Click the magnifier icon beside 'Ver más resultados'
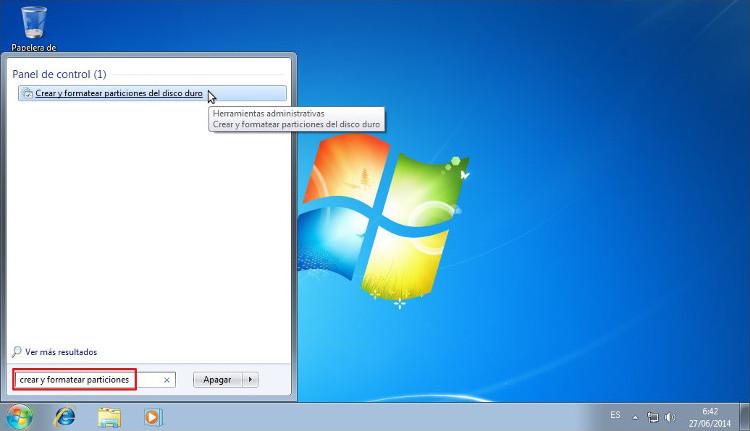 click(17, 352)
